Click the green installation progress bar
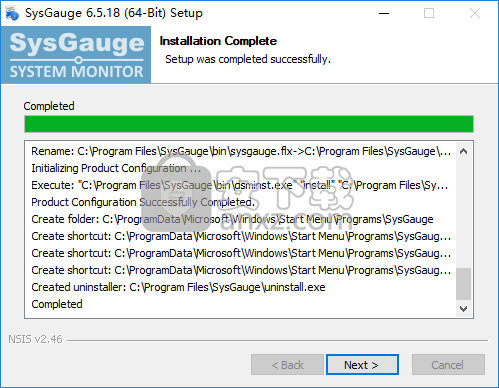The image size is (499, 388). [x=249, y=124]
